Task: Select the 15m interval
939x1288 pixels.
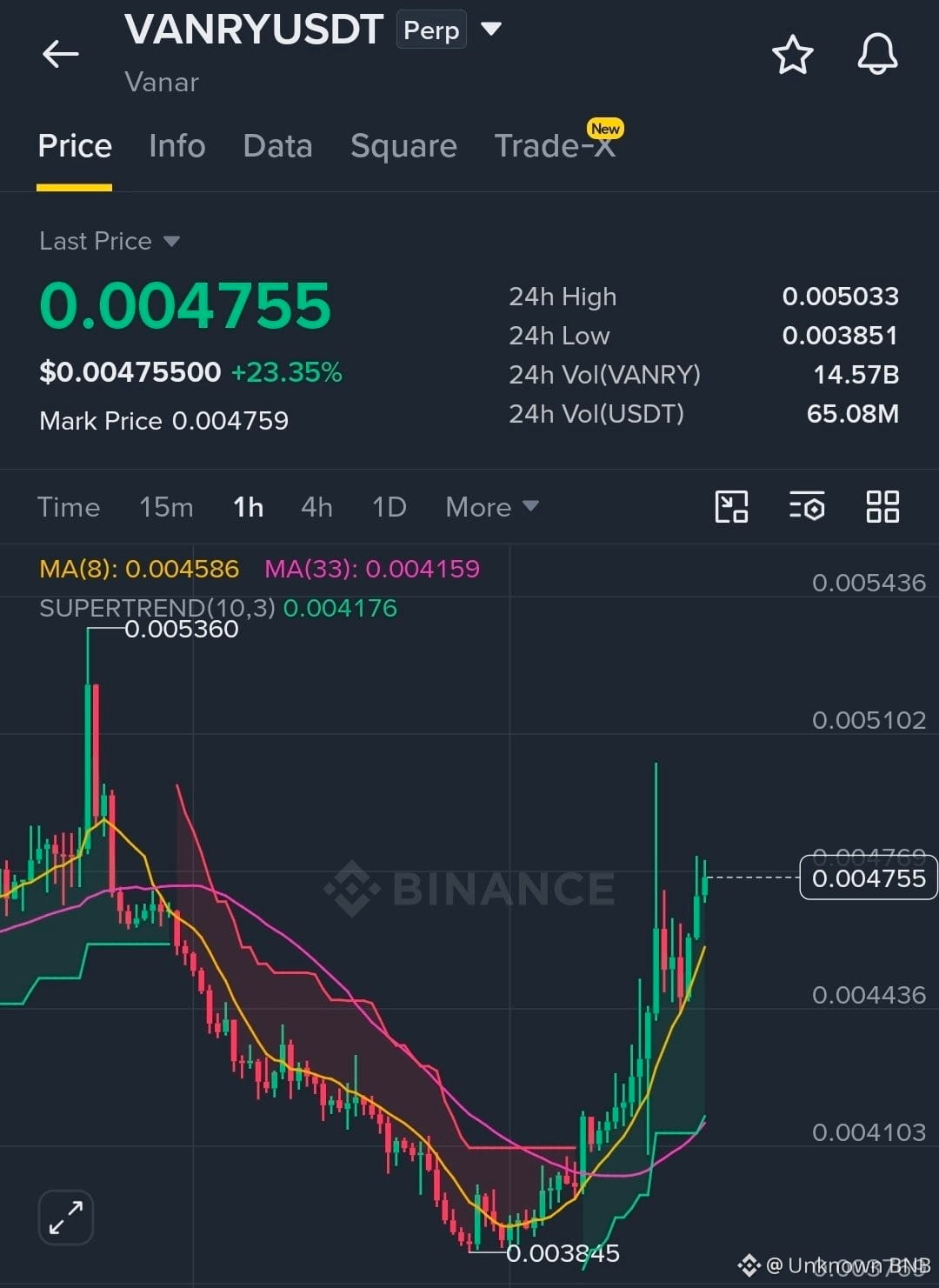Action: (166, 507)
